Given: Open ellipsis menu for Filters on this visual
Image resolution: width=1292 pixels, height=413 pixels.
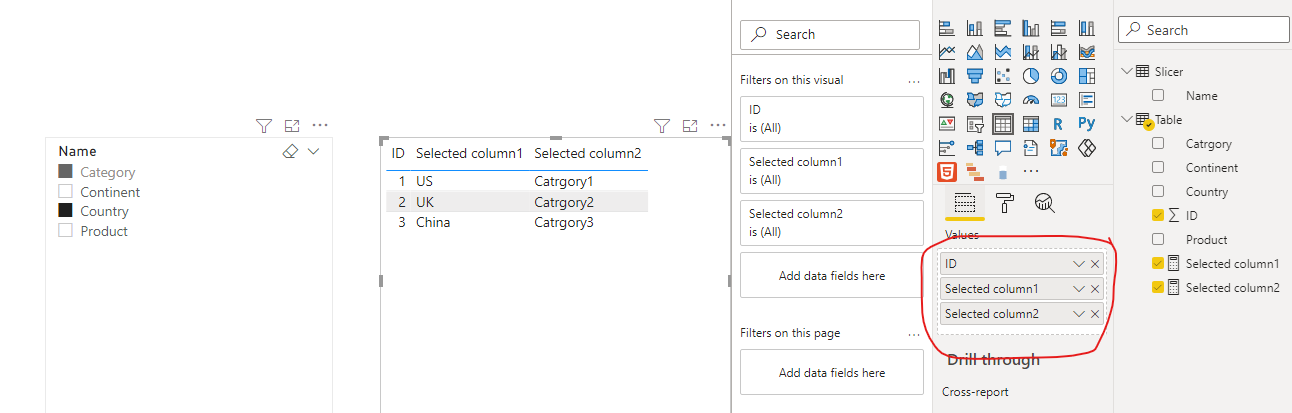Looking at the screenshot, I should coord(913,80).
